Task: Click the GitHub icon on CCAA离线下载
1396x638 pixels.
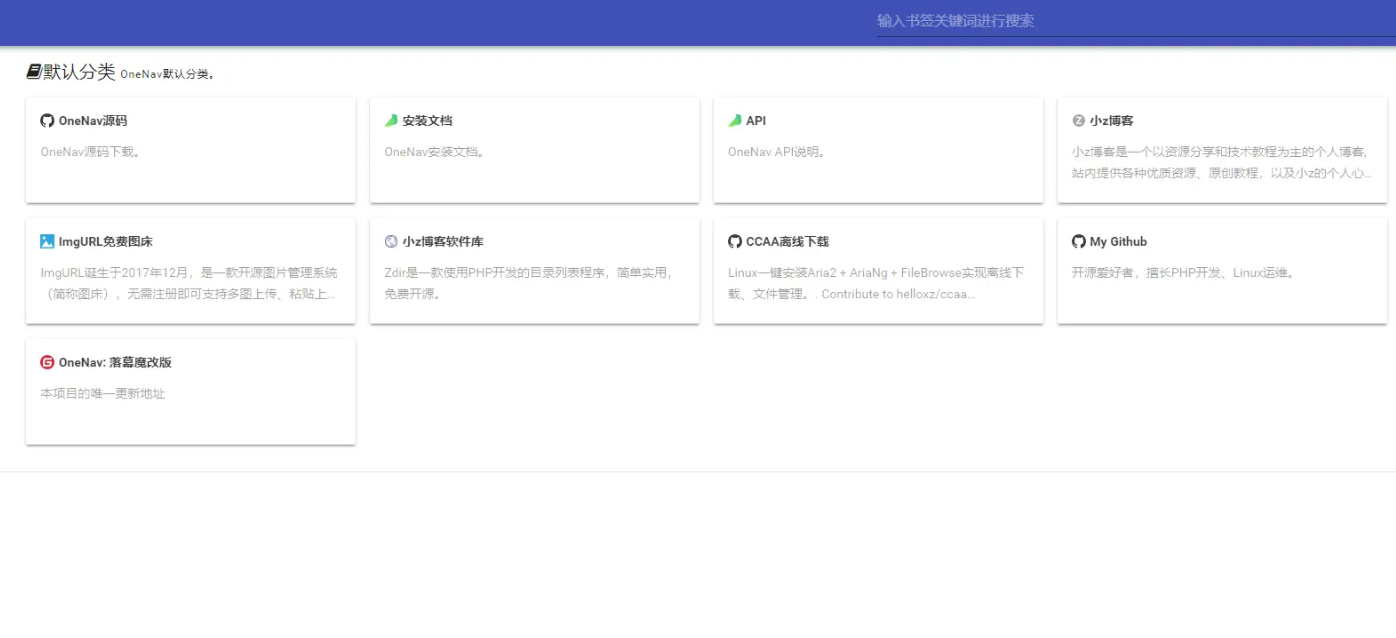Action: (x=735, y=241)
